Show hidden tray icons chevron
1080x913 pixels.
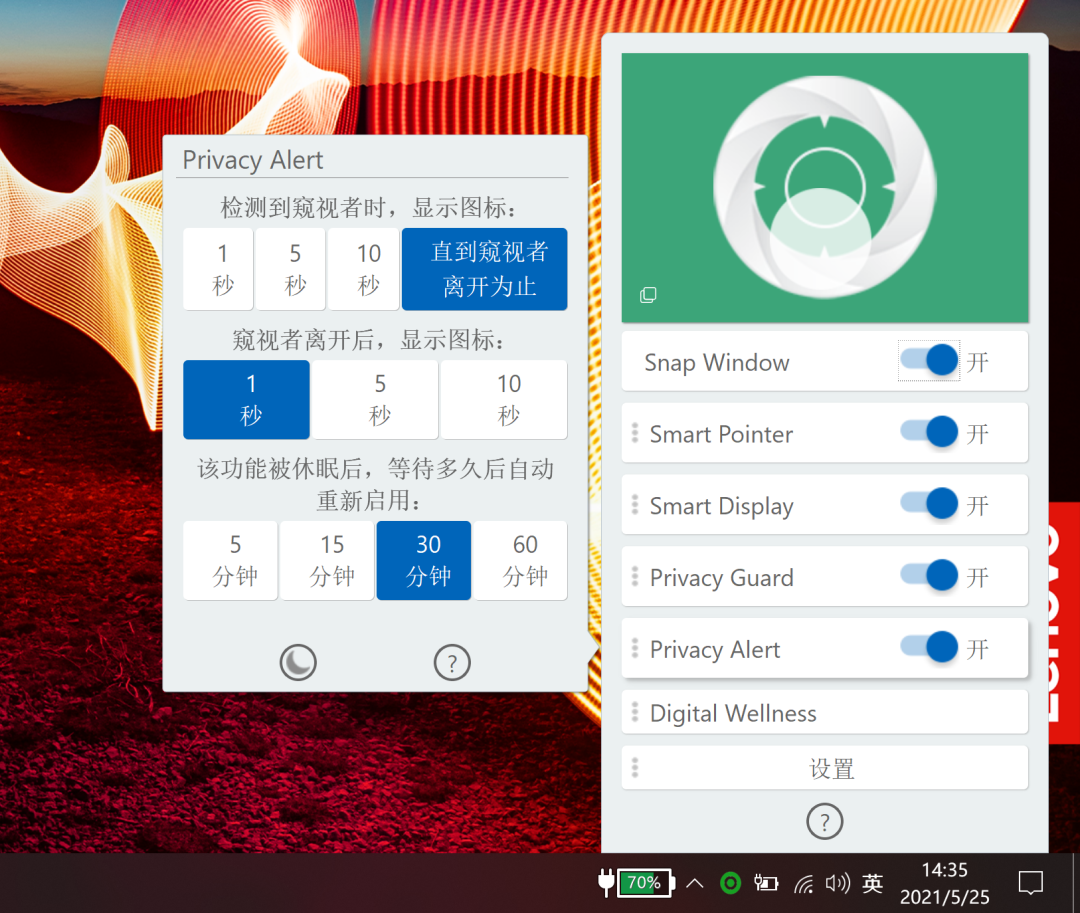pyautogui.click(x=695, y=883)
